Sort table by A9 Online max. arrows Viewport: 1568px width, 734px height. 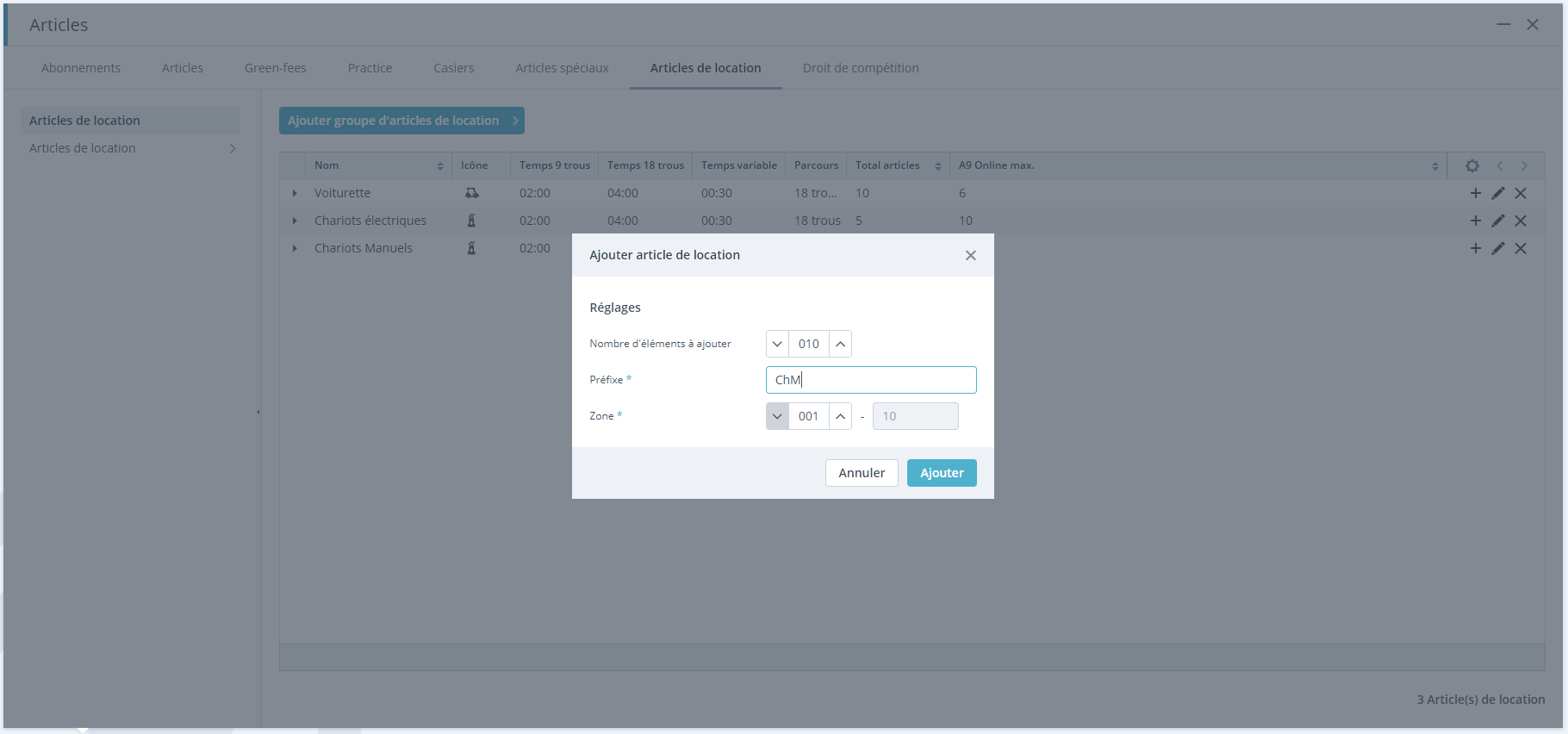click(x=1435, y=166)
